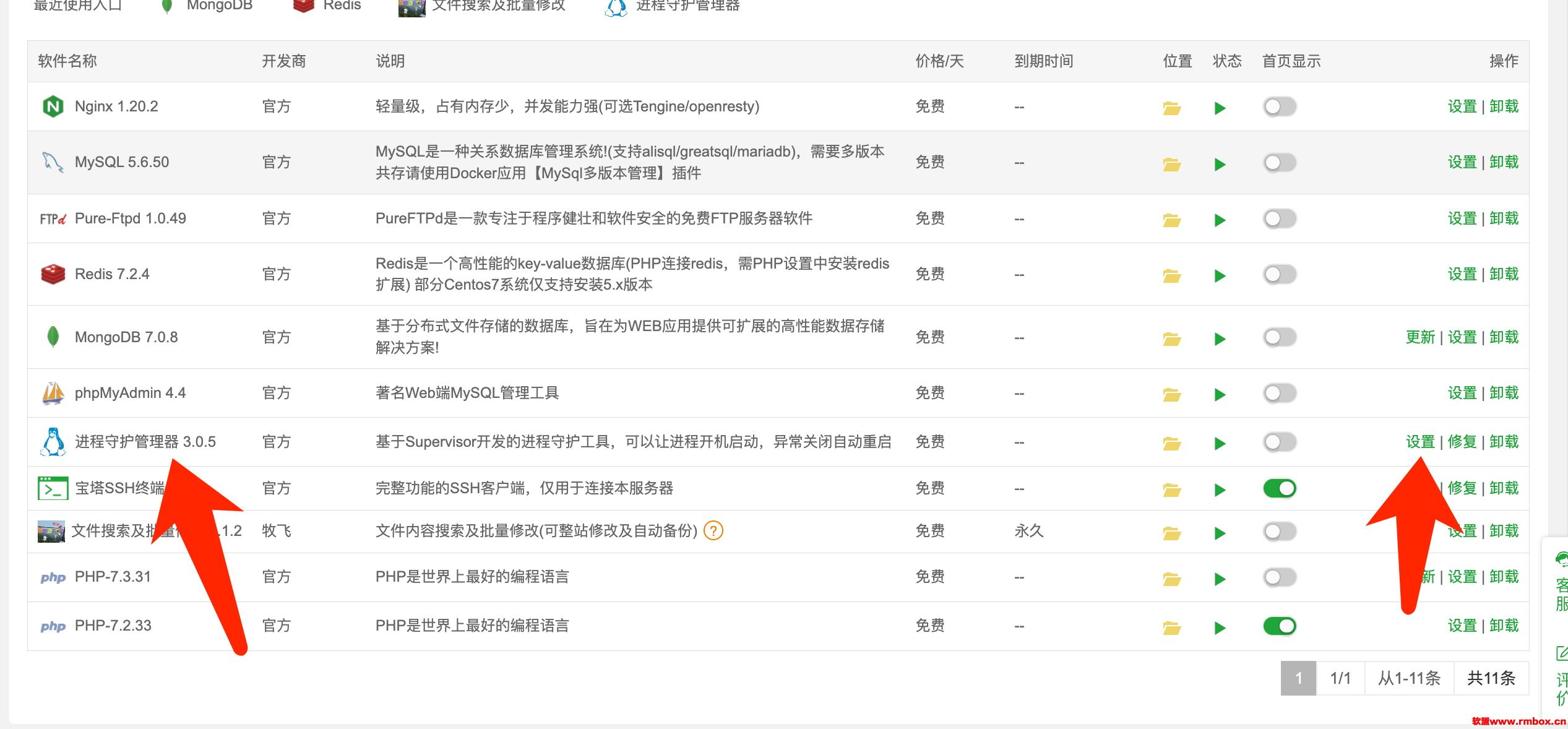Click the 宝塔SSH终端 terminal icon
This screenshot has height=729, width=1568.
53,488
